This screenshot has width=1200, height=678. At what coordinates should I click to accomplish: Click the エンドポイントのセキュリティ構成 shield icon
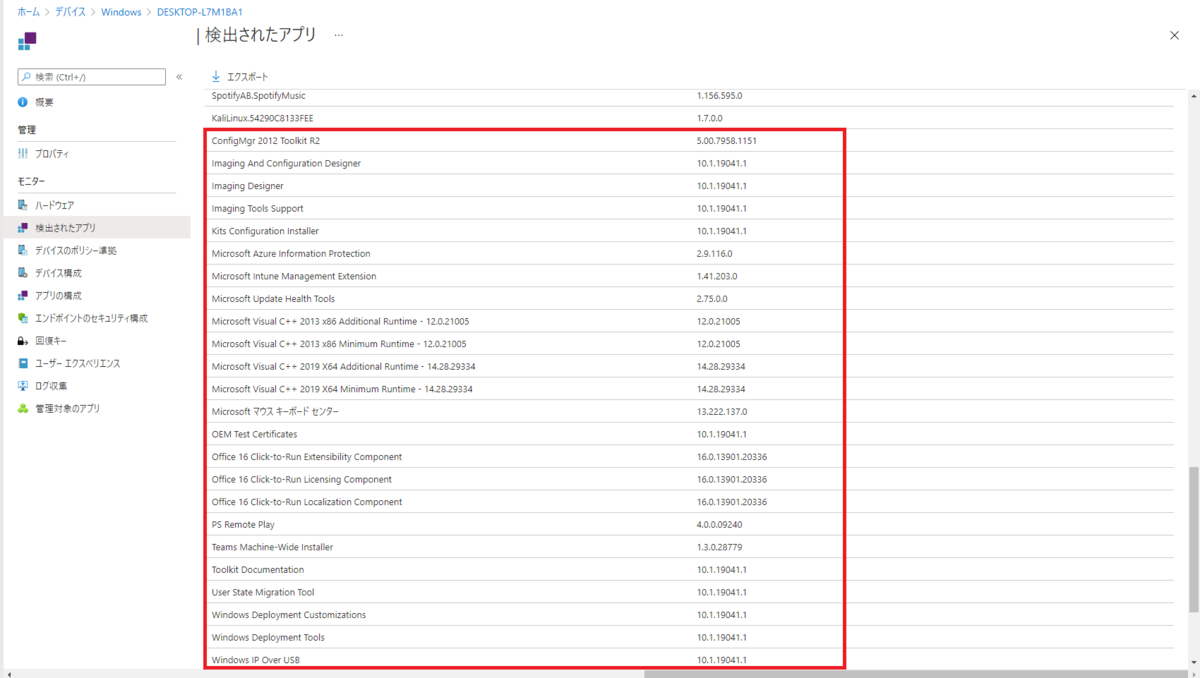tap(23, 318)
